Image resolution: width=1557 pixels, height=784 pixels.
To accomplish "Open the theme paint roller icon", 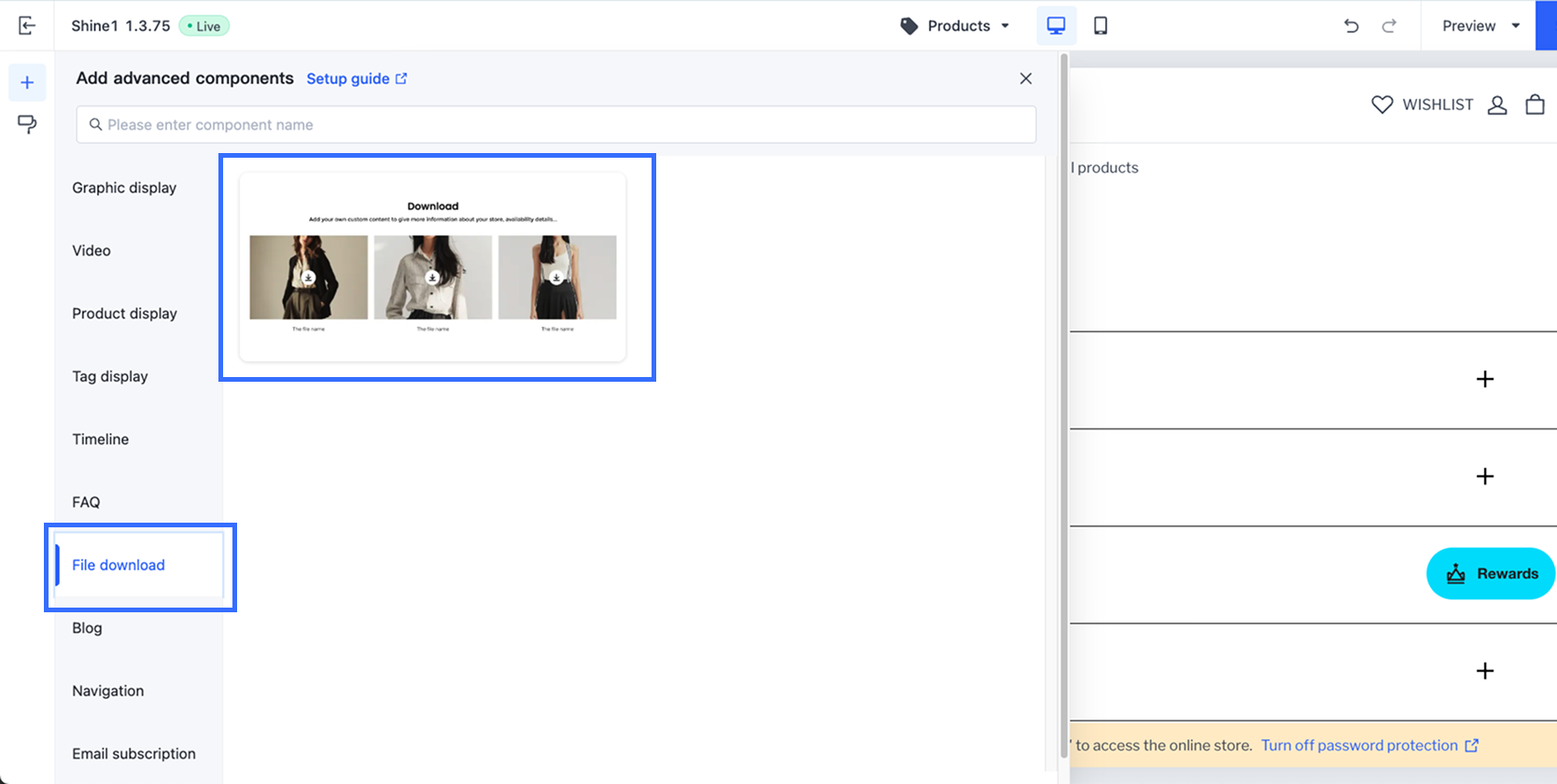I will (x=27, y=124).
